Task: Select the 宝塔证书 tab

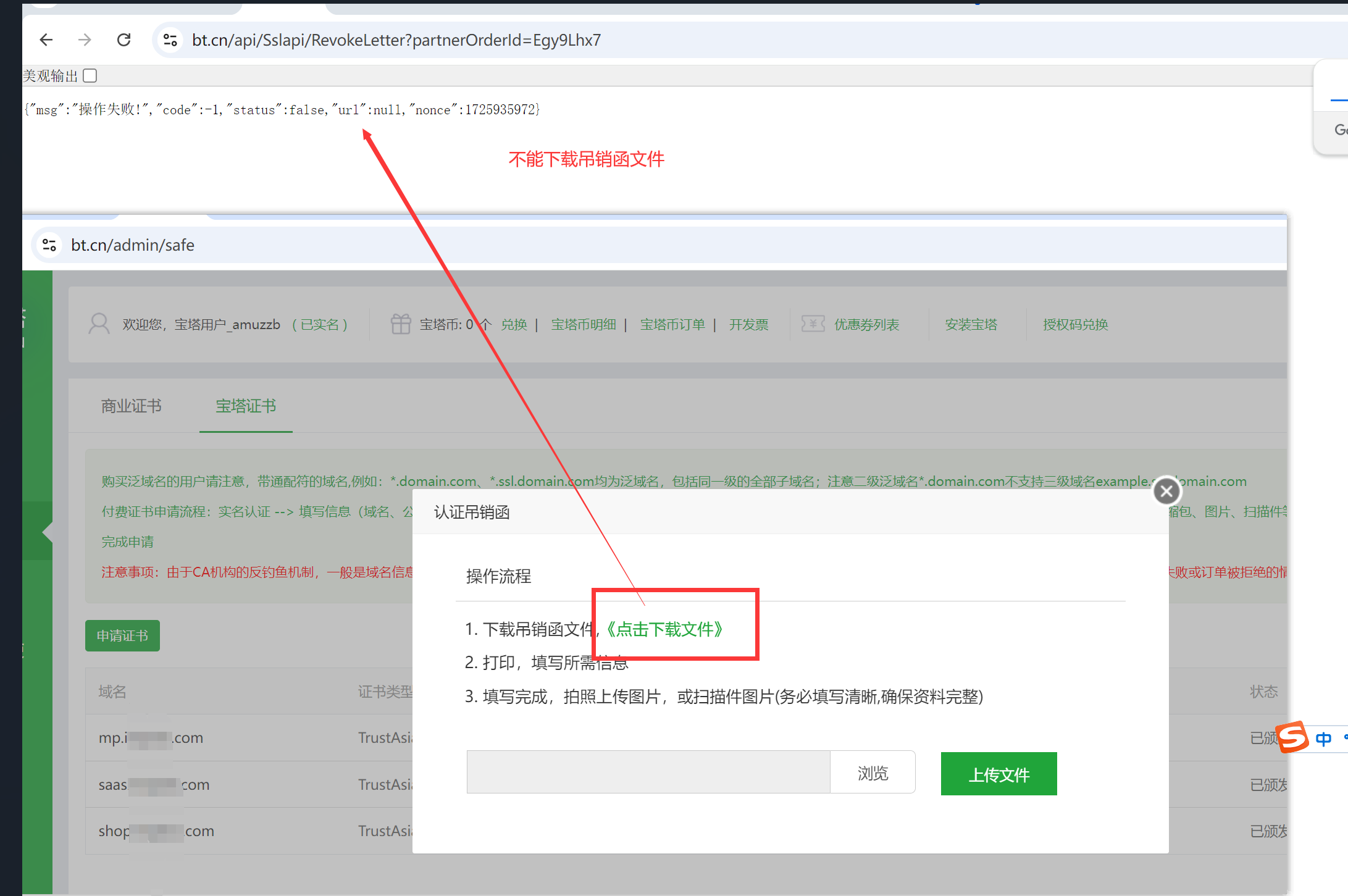Action: [246, 406]
